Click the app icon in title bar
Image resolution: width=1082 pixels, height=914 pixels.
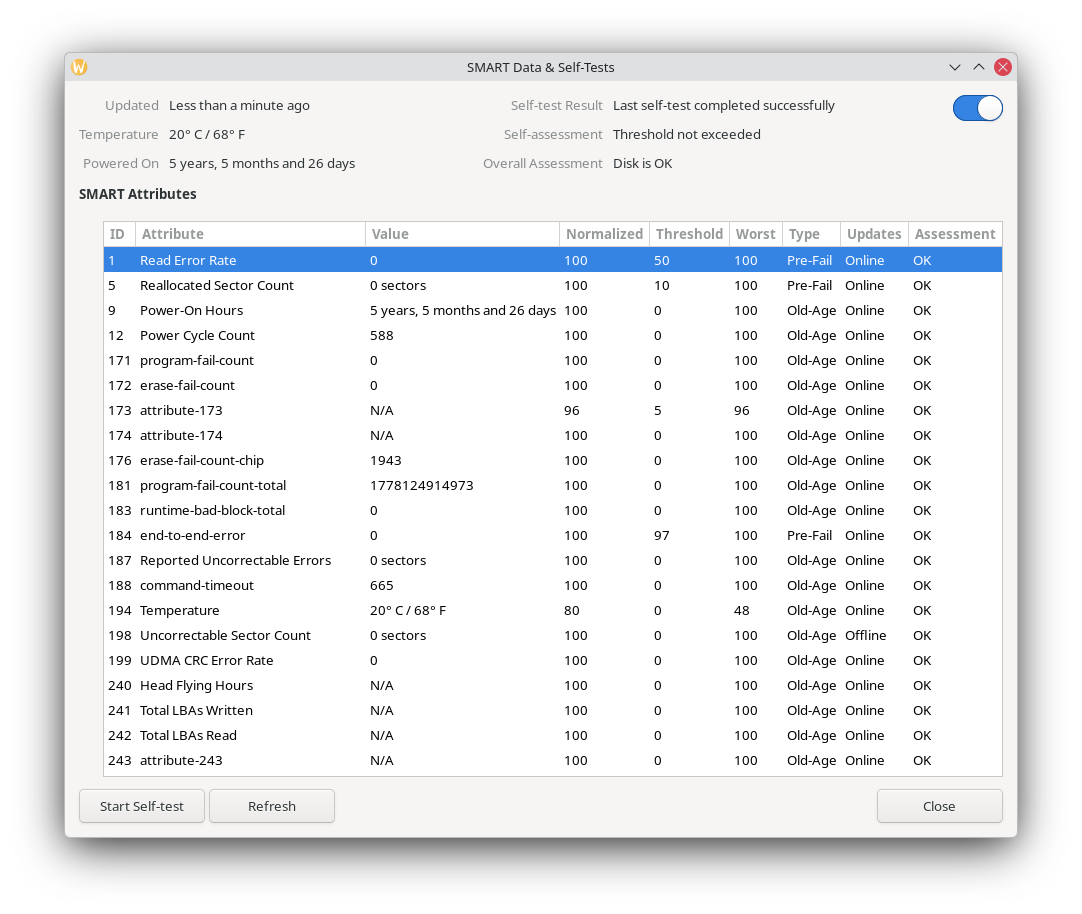79,67
